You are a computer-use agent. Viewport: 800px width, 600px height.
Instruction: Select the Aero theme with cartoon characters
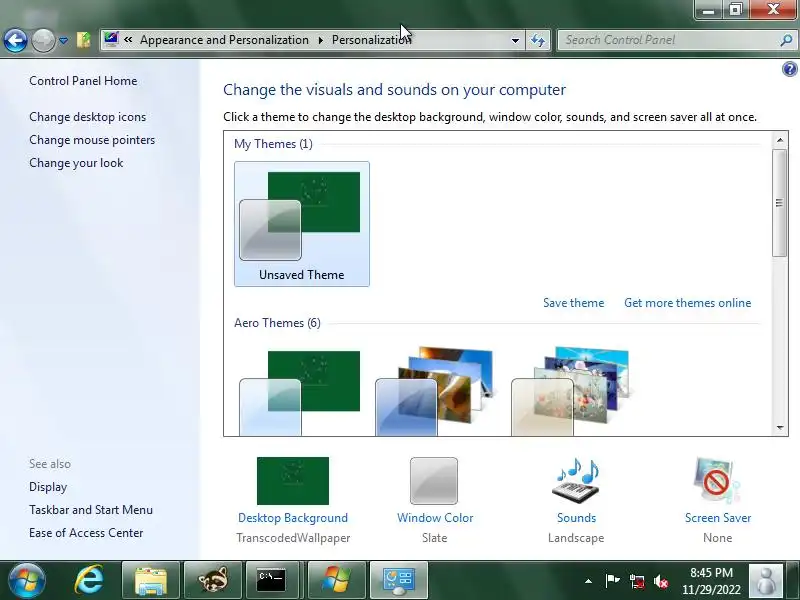572,392
